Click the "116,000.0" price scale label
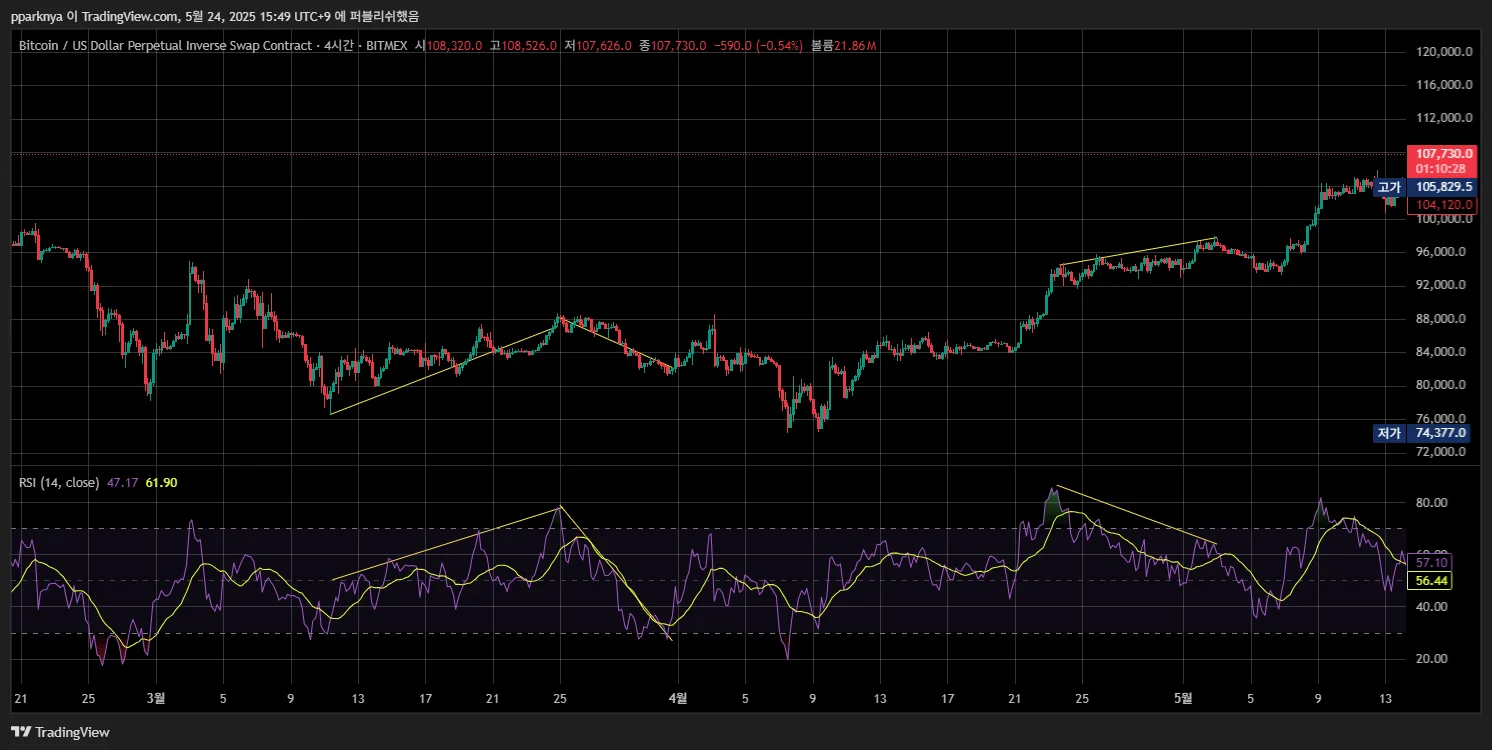Viewport: 1492px width, 750px height. point(1445,85)
